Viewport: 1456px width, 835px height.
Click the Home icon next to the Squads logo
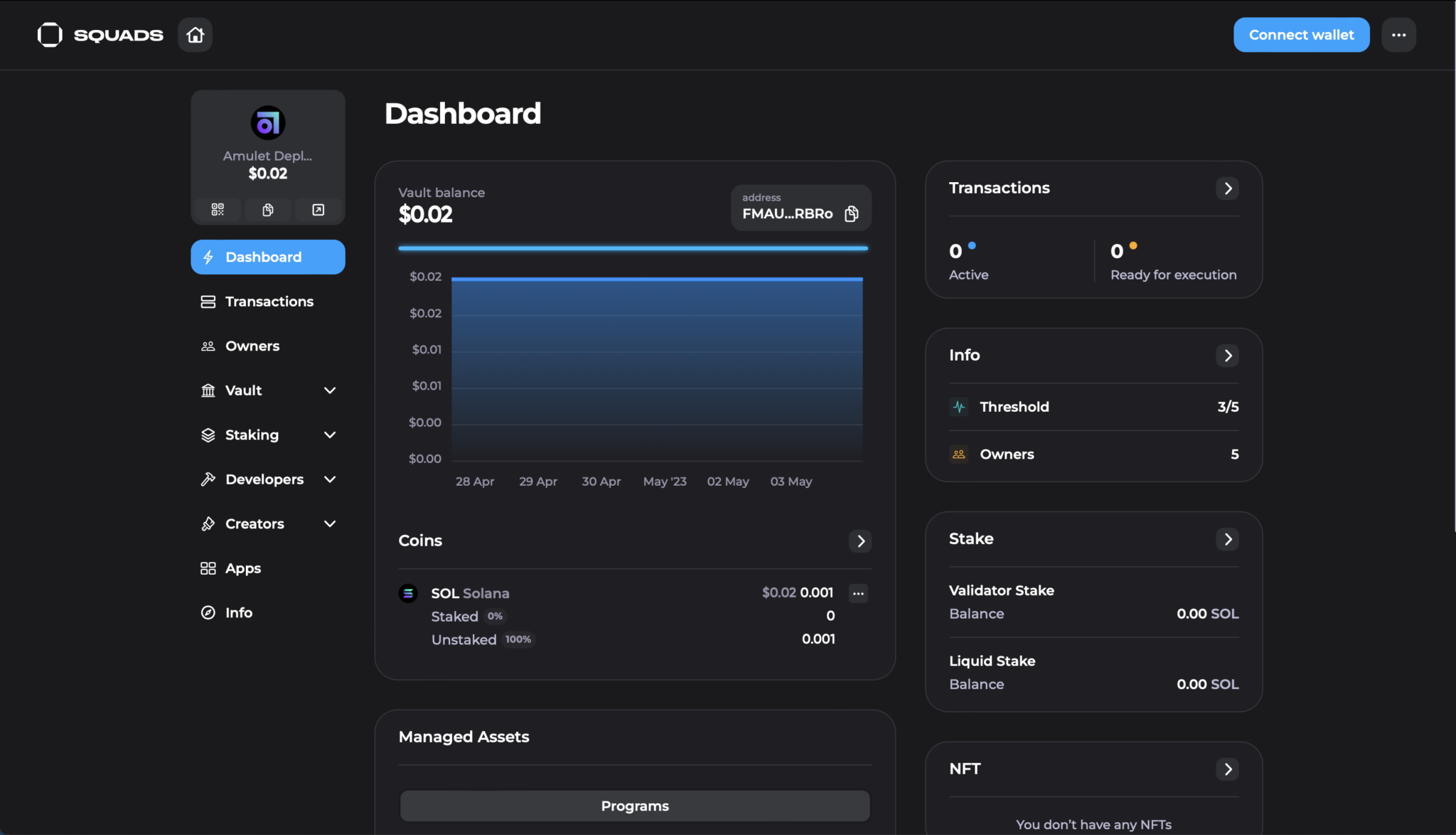194,34
